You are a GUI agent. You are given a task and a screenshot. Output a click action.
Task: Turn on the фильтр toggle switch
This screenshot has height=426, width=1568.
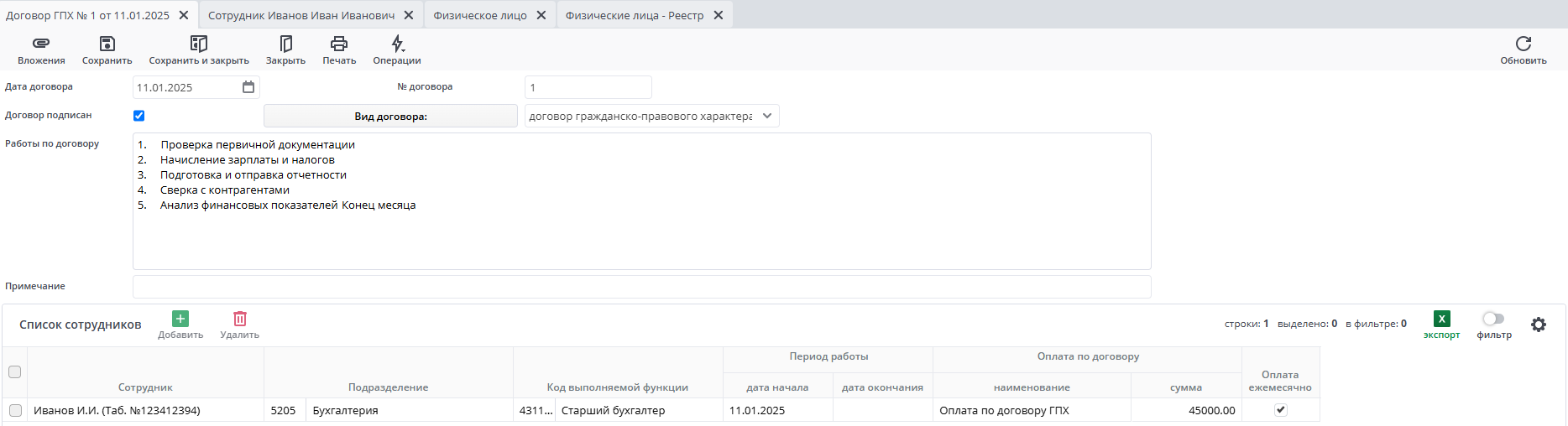pos(1493,319)
